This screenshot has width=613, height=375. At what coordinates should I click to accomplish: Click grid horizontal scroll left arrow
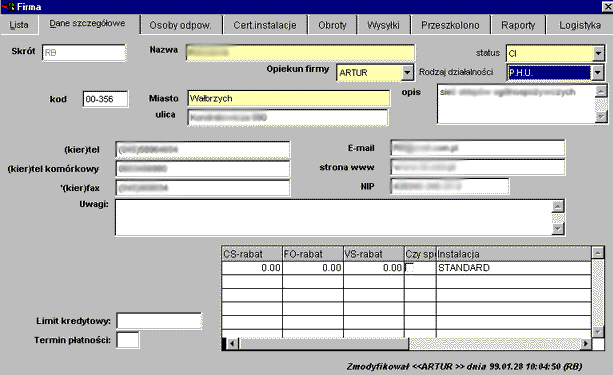click(x=232, y=344)
